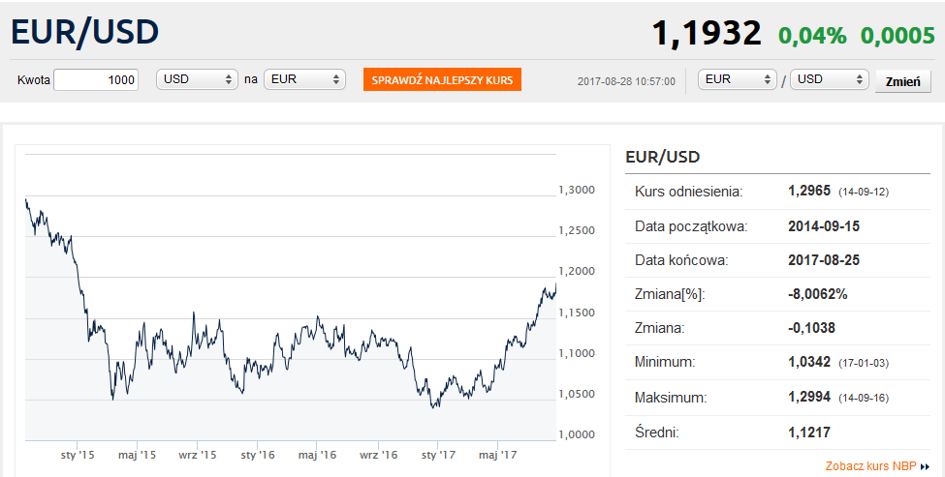The width and height of the screenshot is (945, 477).
Task: Expand the EUR target currency dropdown after 'na'
Action: tap(304, 80)
